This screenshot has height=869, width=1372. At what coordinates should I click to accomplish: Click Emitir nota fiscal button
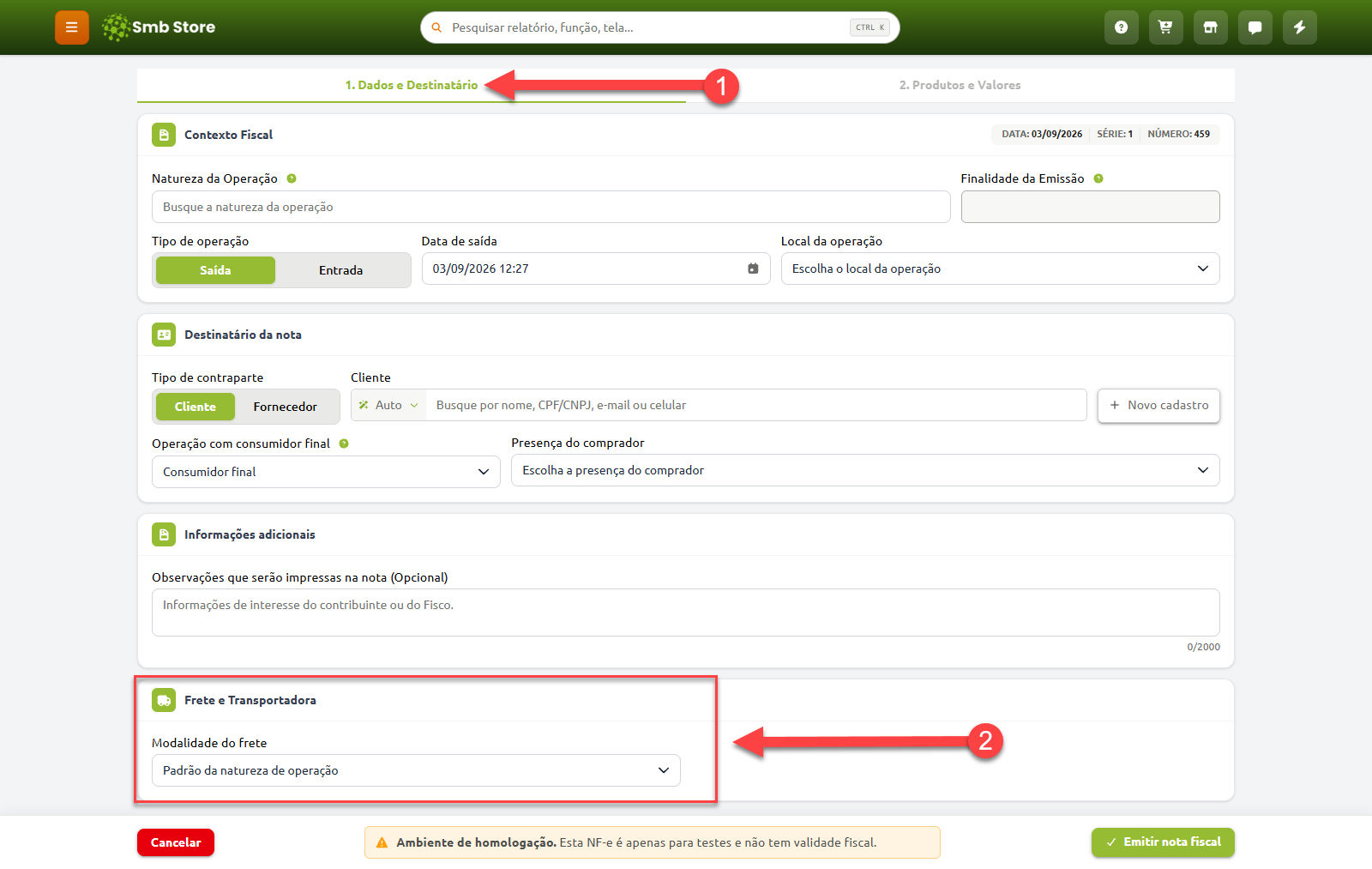point(1163,842)
